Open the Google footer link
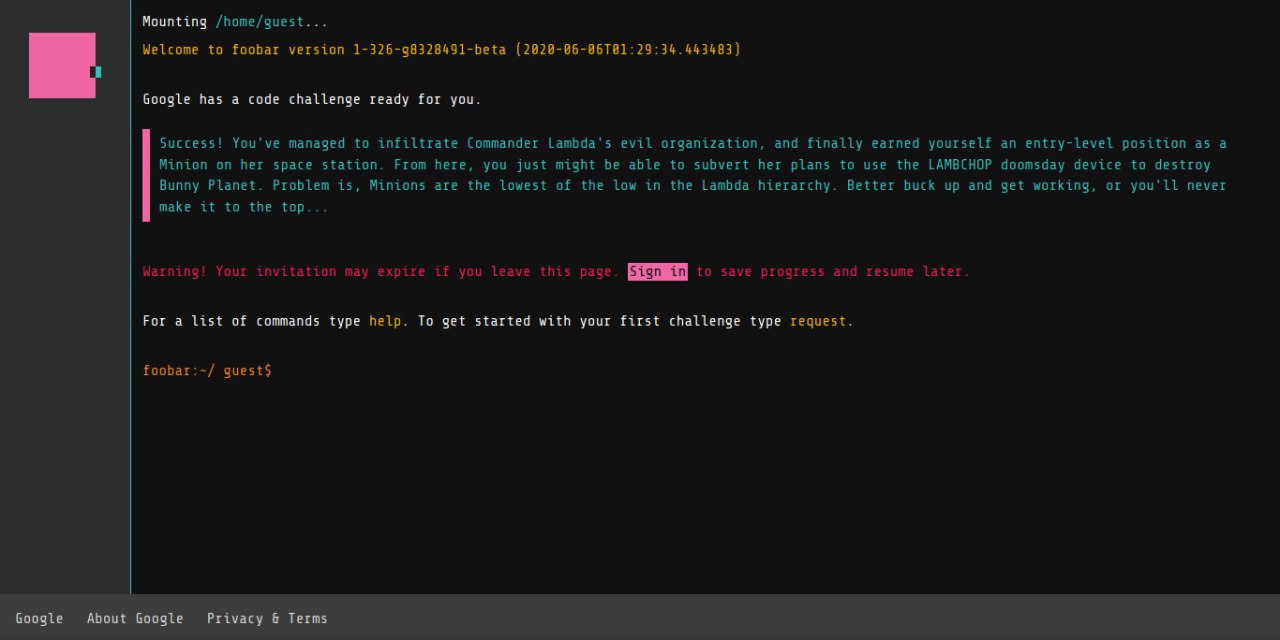The height and width of the screenshot is (640, 1280). pyautogui.click(x=39, y=619)
